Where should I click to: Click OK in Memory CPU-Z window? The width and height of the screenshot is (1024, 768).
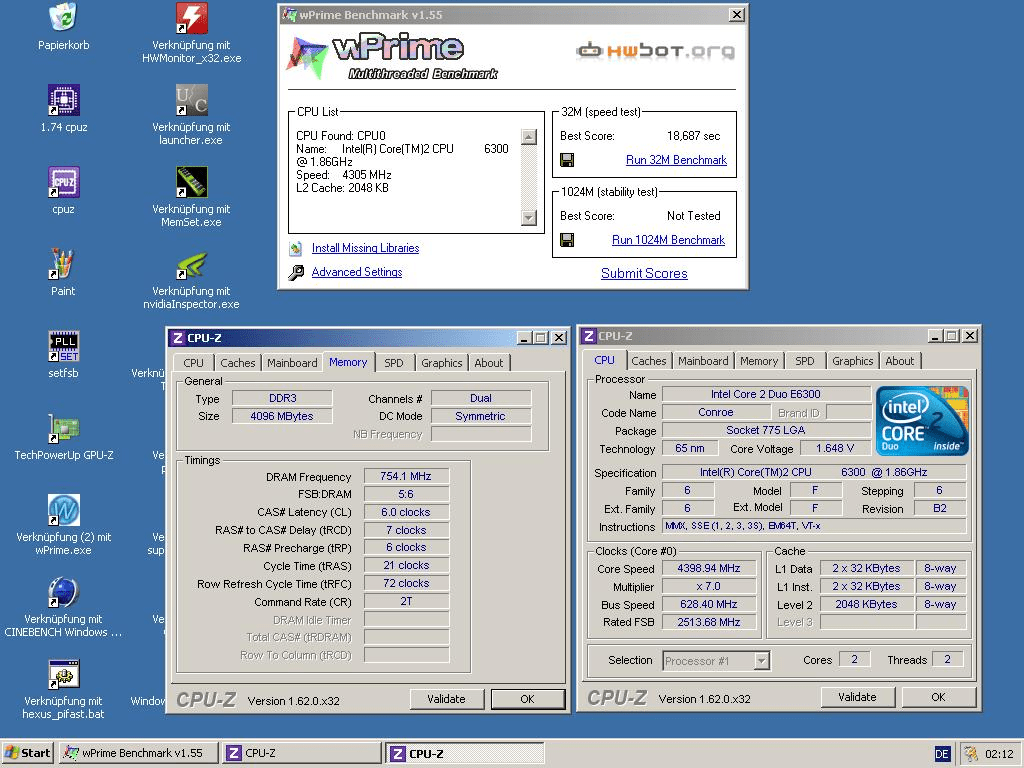coord(528,699)
